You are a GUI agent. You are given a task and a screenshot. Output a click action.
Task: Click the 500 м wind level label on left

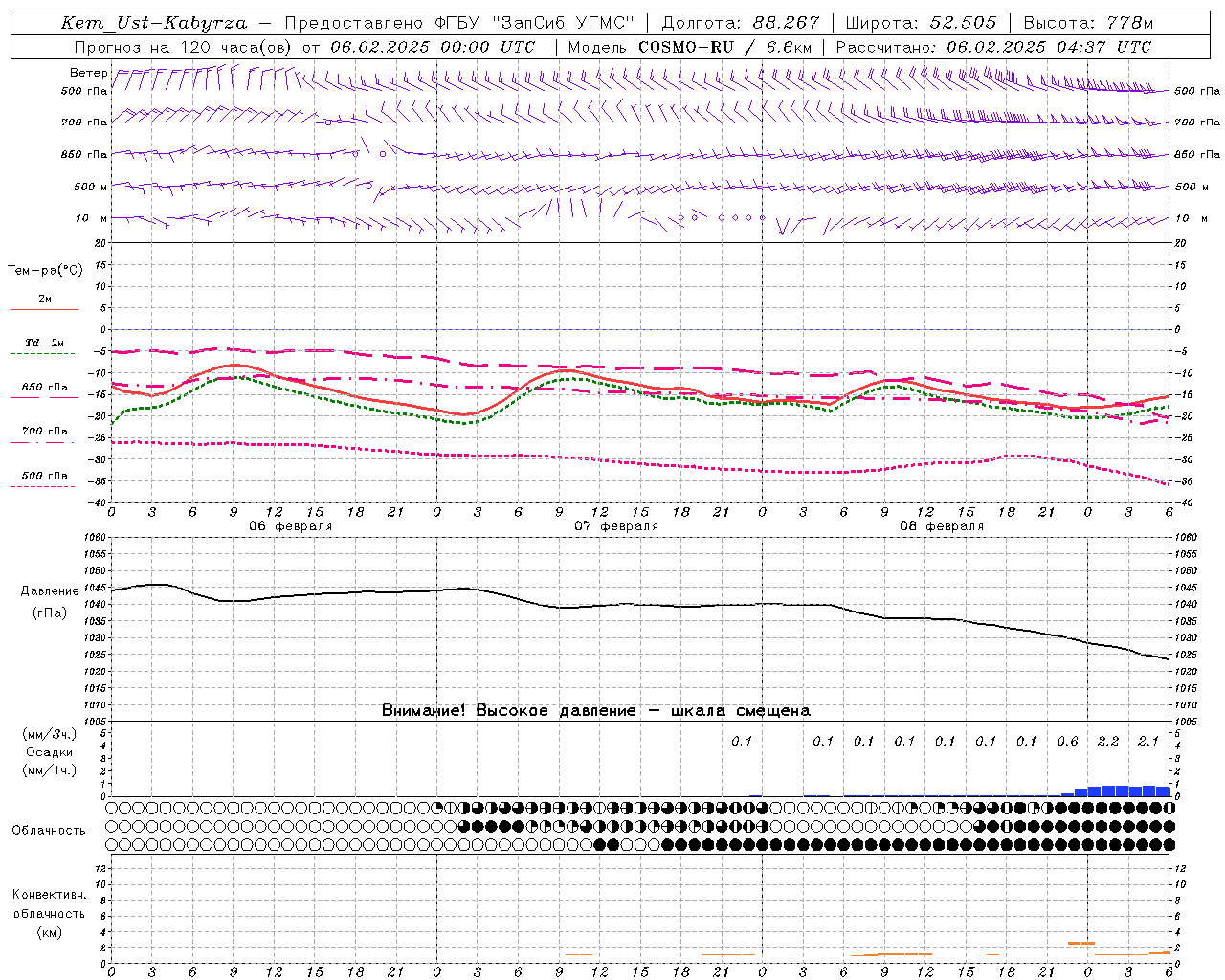91,187
